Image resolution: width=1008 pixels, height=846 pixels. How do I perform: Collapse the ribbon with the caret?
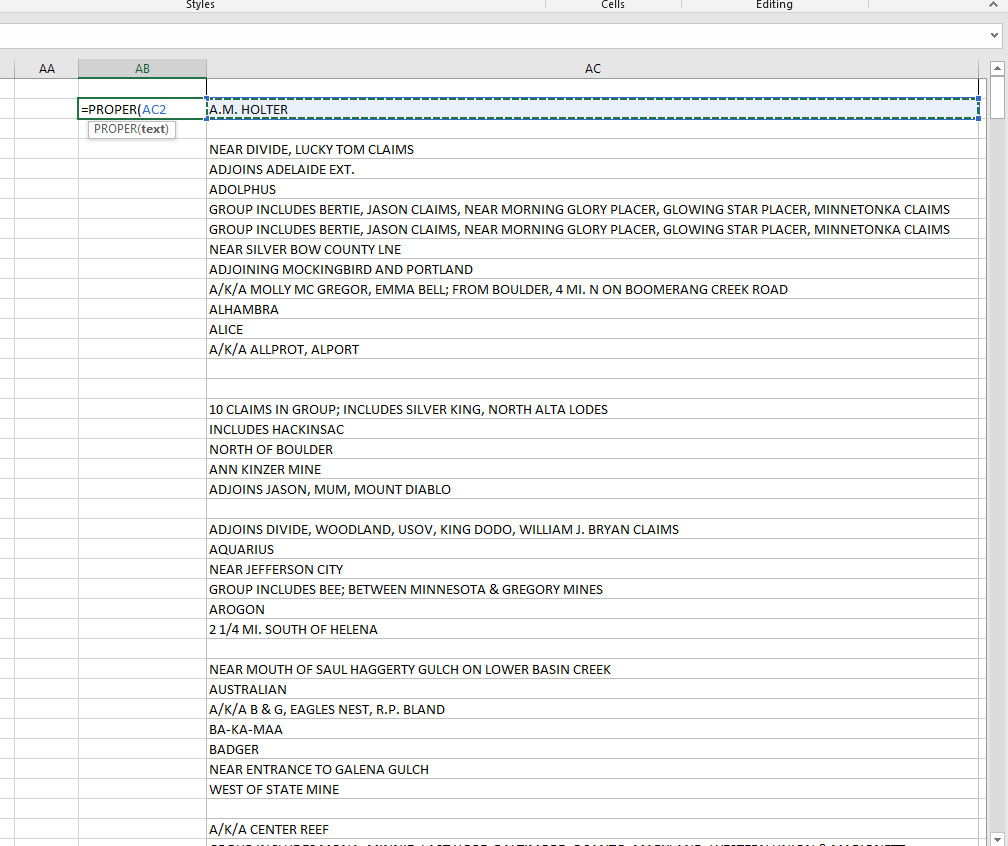coord(993,6)
